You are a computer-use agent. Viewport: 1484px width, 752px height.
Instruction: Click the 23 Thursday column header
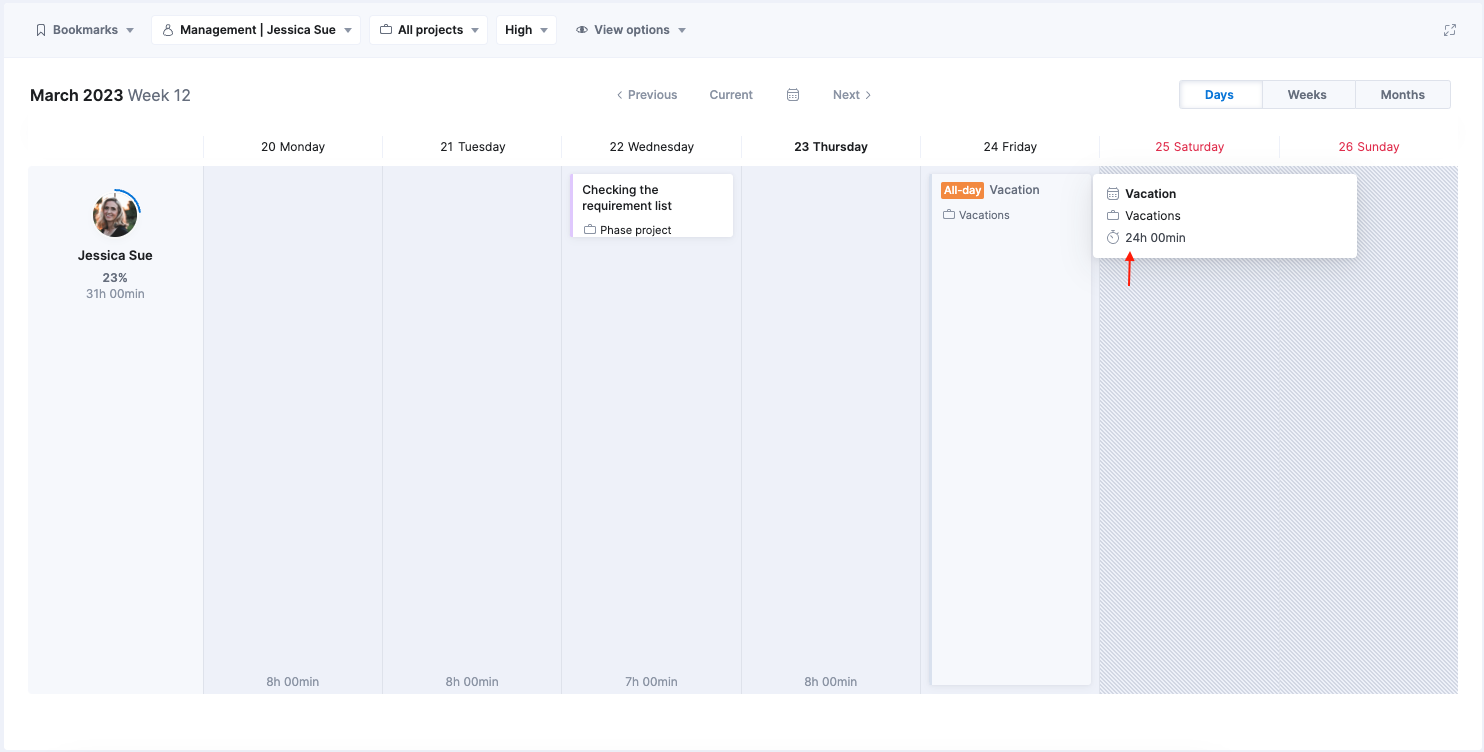pyautogui.click(x=831, y=147)
